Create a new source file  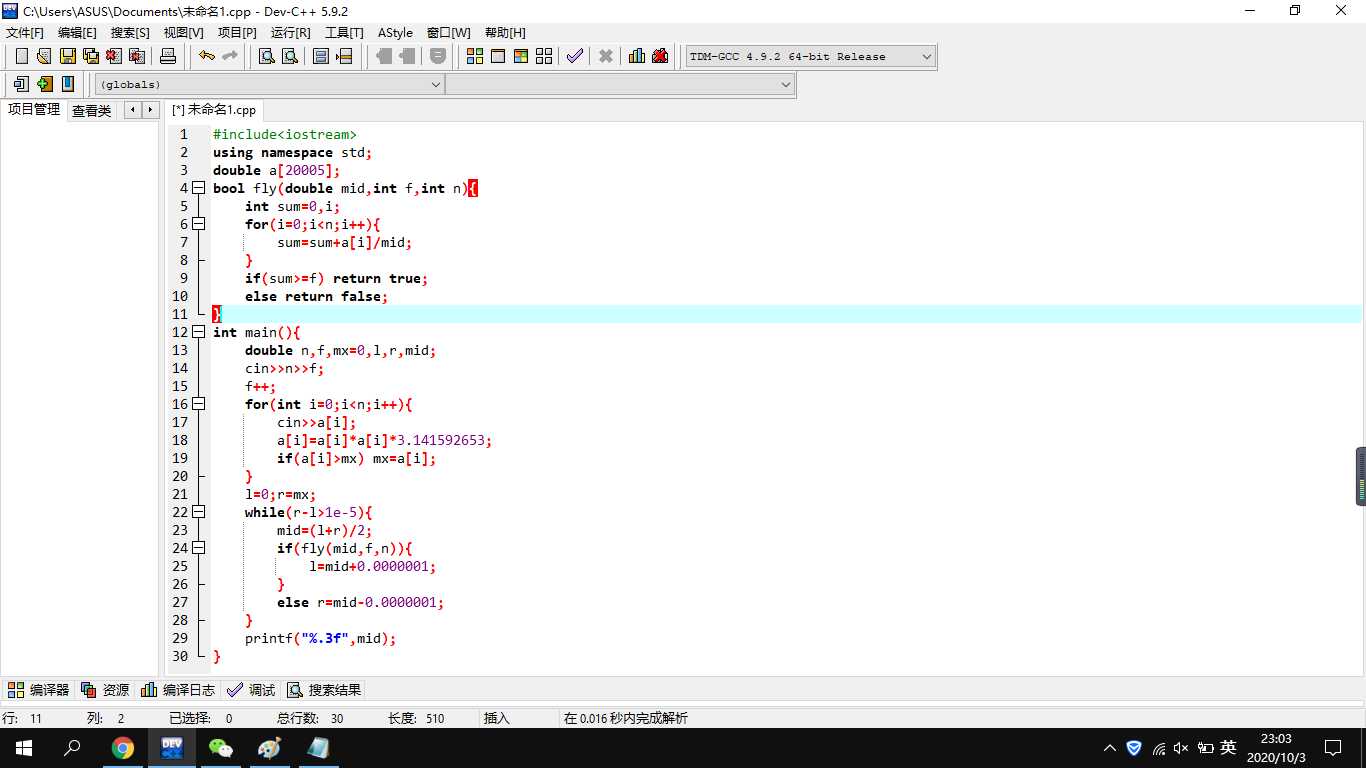coord(21,56)
